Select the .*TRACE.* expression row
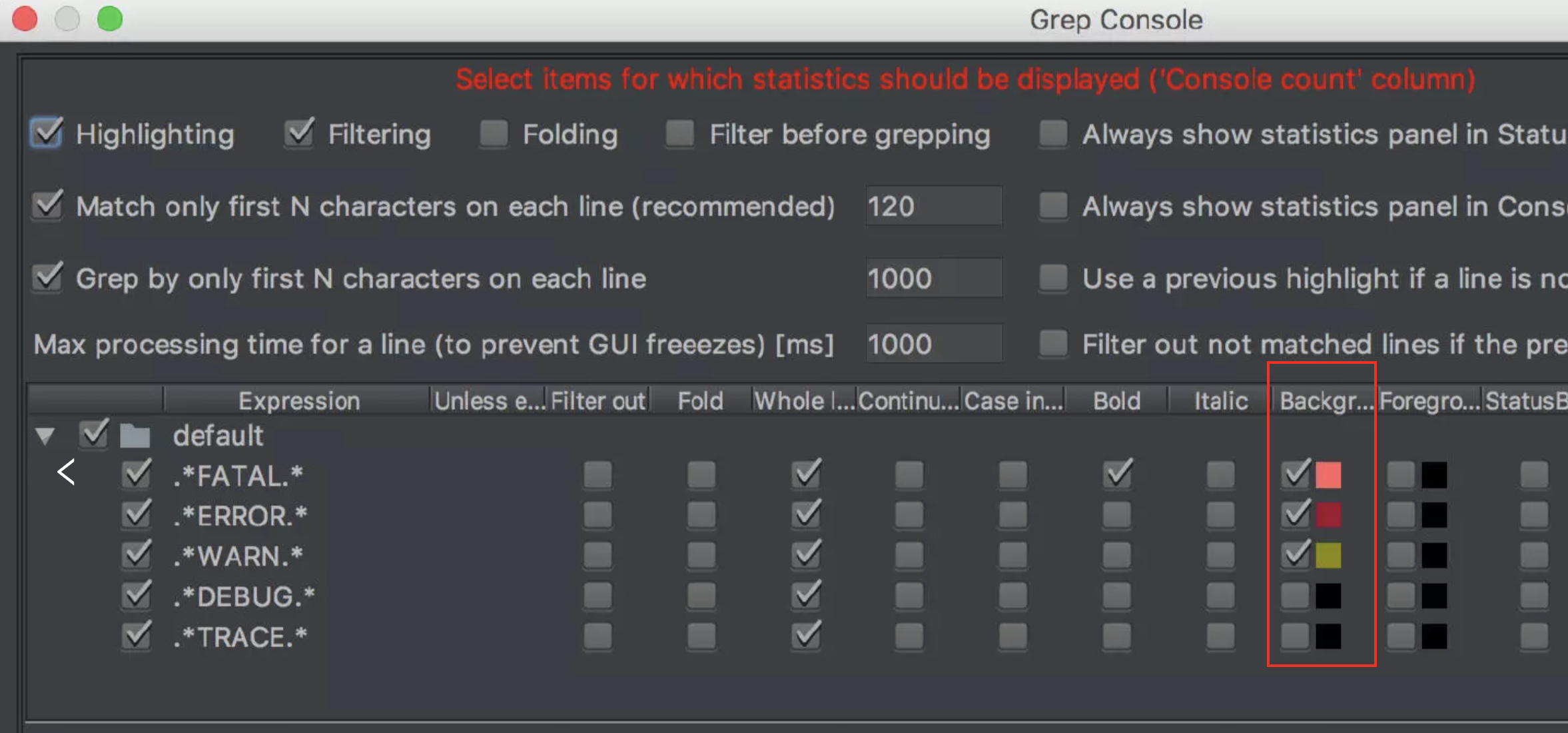The image size is (1568, 733). [240, 637]
